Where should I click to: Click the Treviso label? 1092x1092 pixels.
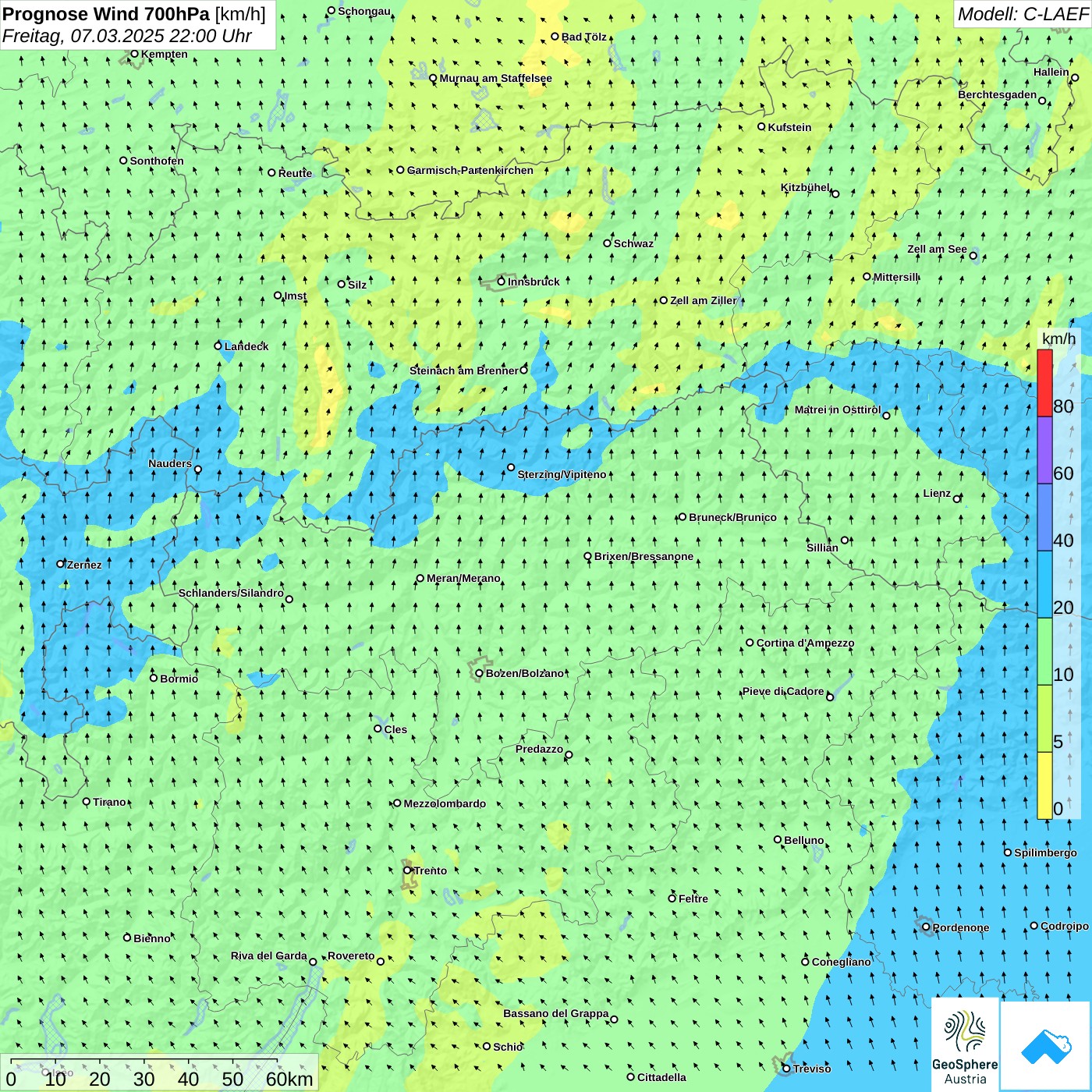812,1069
